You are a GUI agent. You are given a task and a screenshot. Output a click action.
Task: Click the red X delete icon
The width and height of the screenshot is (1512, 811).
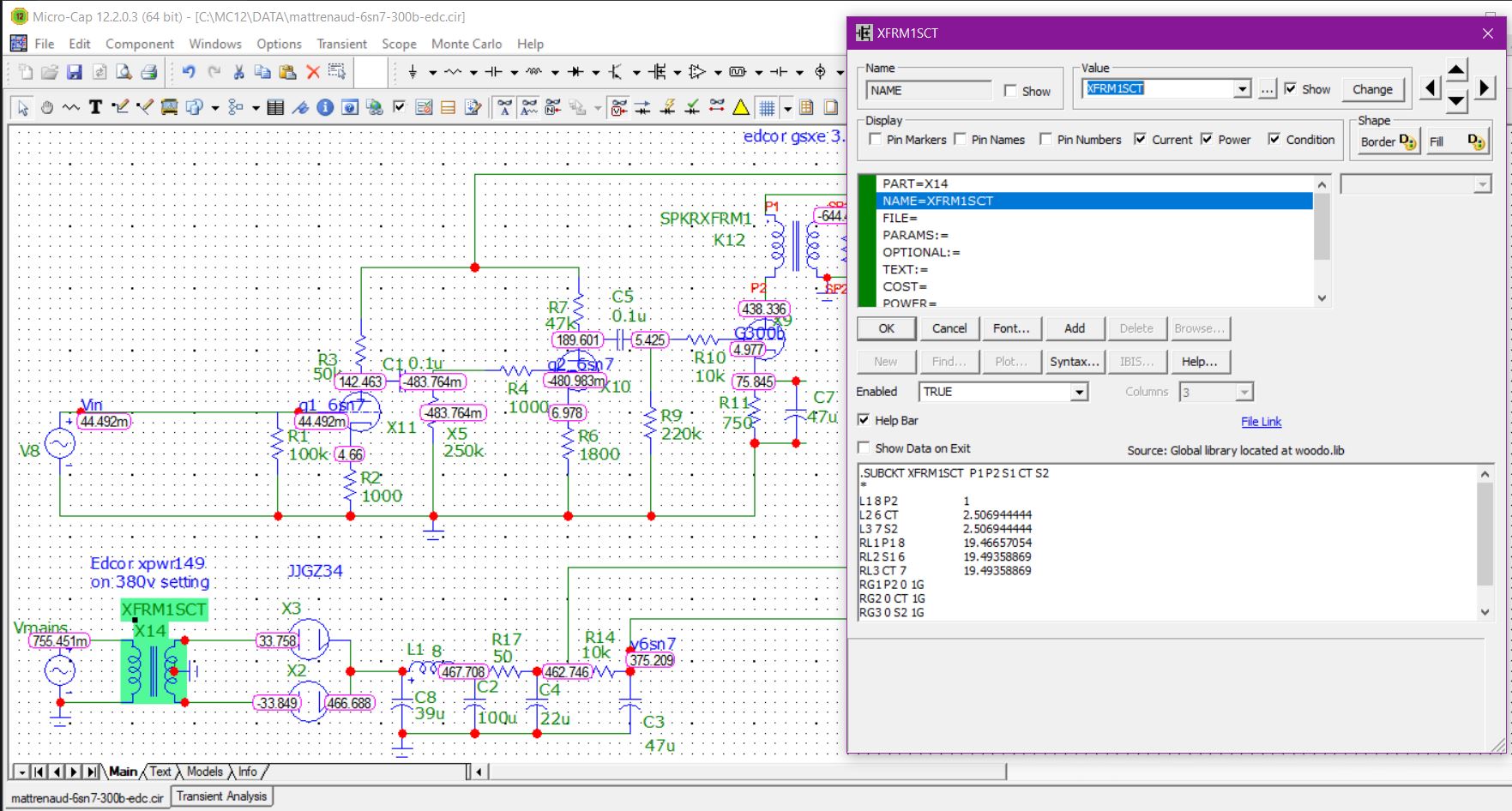tap(313, 72)
